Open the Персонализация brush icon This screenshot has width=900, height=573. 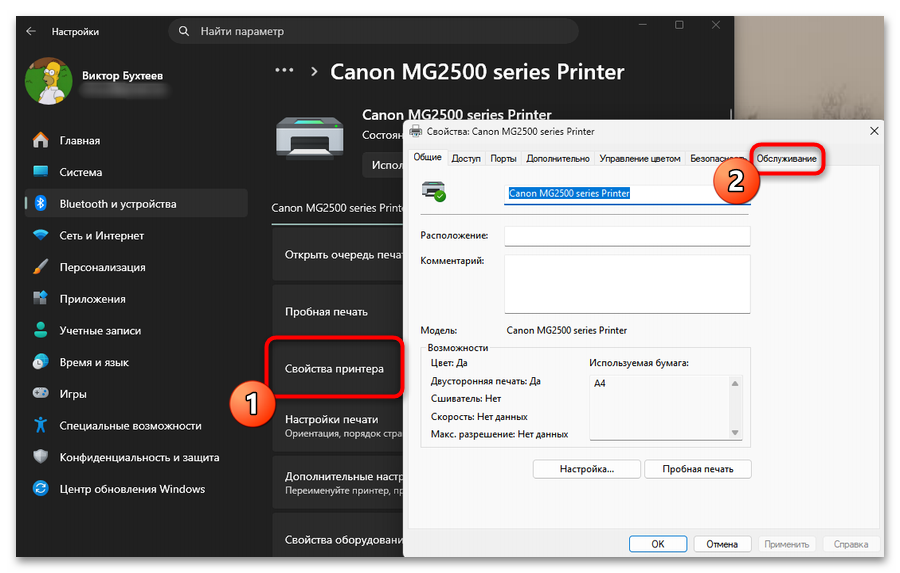point(41,267)
